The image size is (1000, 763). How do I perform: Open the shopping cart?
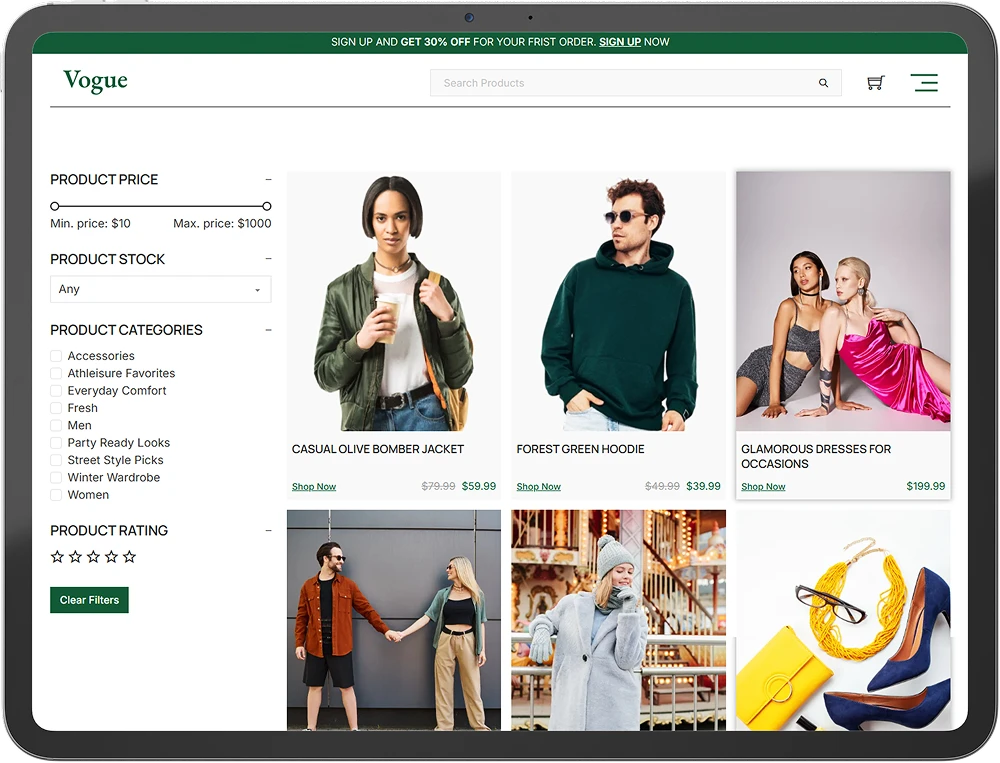876,82
